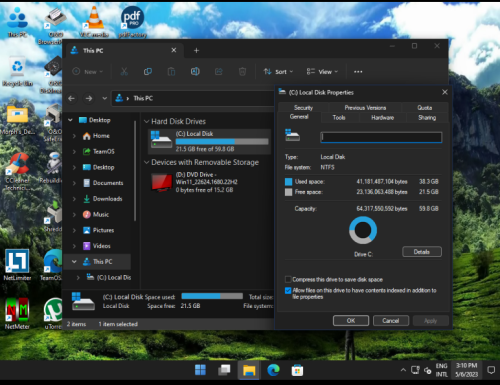Open the Windows Start button
This screenshot has height=385, width=500.
point(200,370)
